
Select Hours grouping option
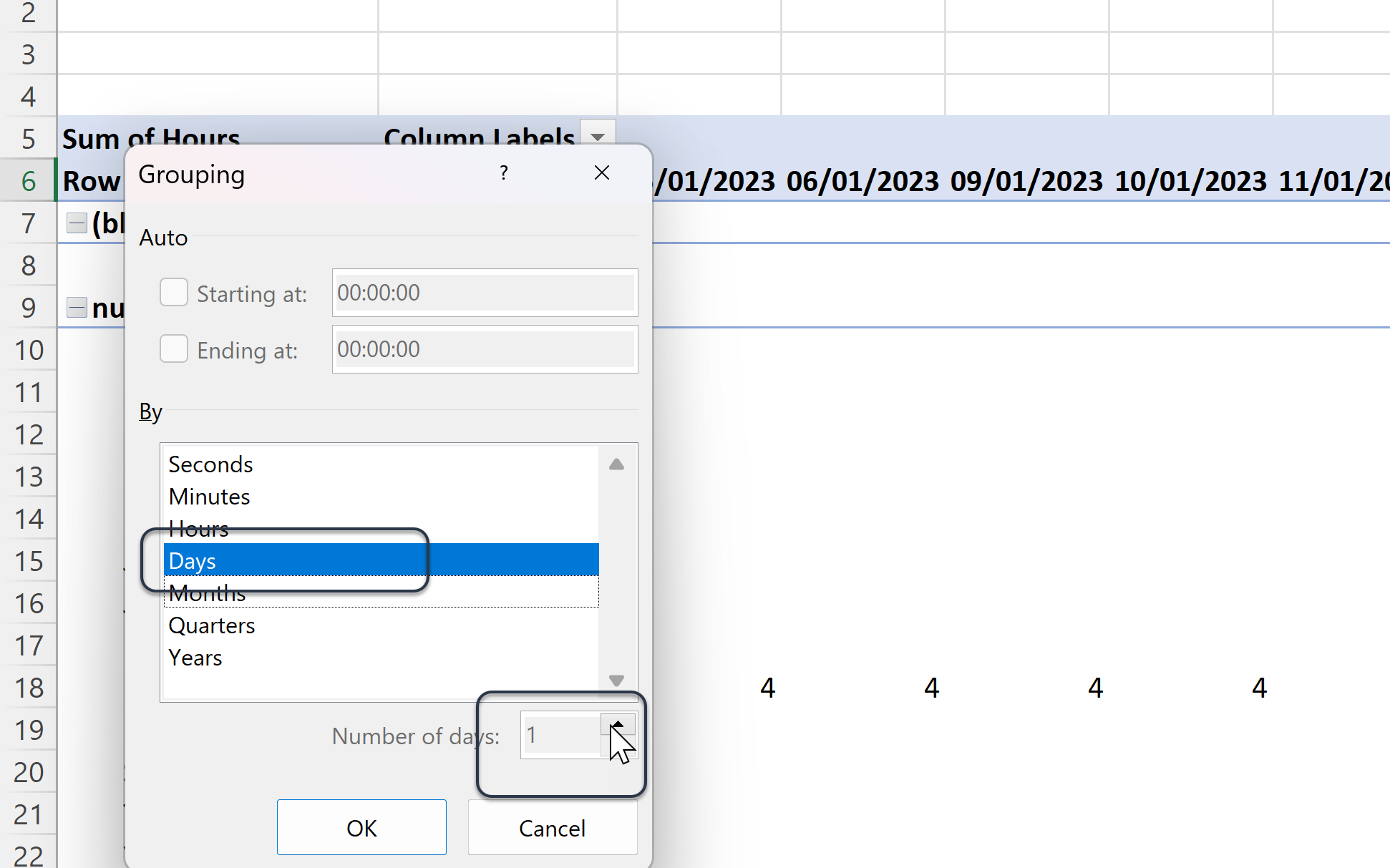(x=198, y=527)
